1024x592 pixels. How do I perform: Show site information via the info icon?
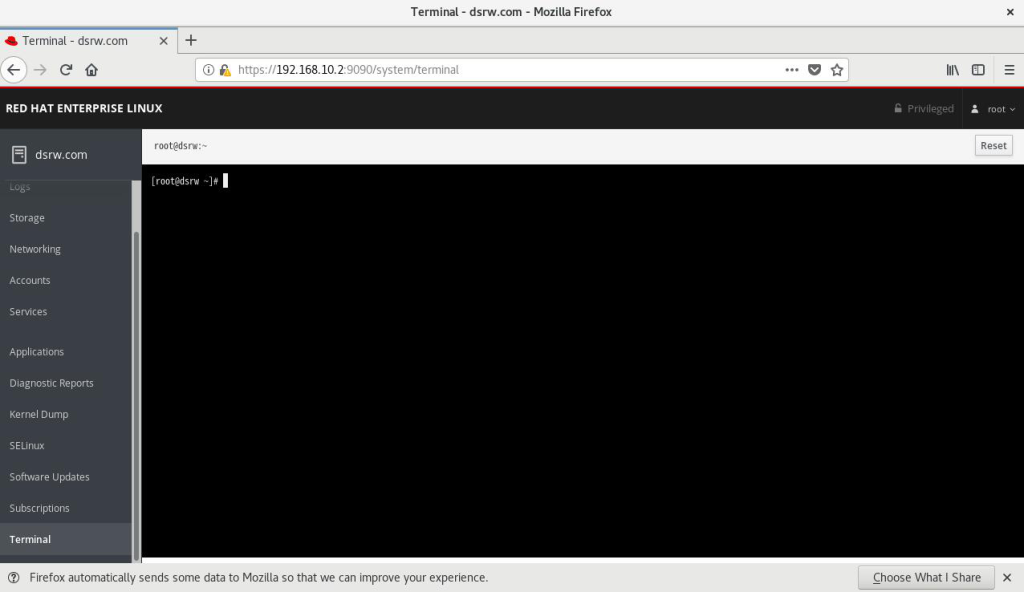click(x=208, y=70)
